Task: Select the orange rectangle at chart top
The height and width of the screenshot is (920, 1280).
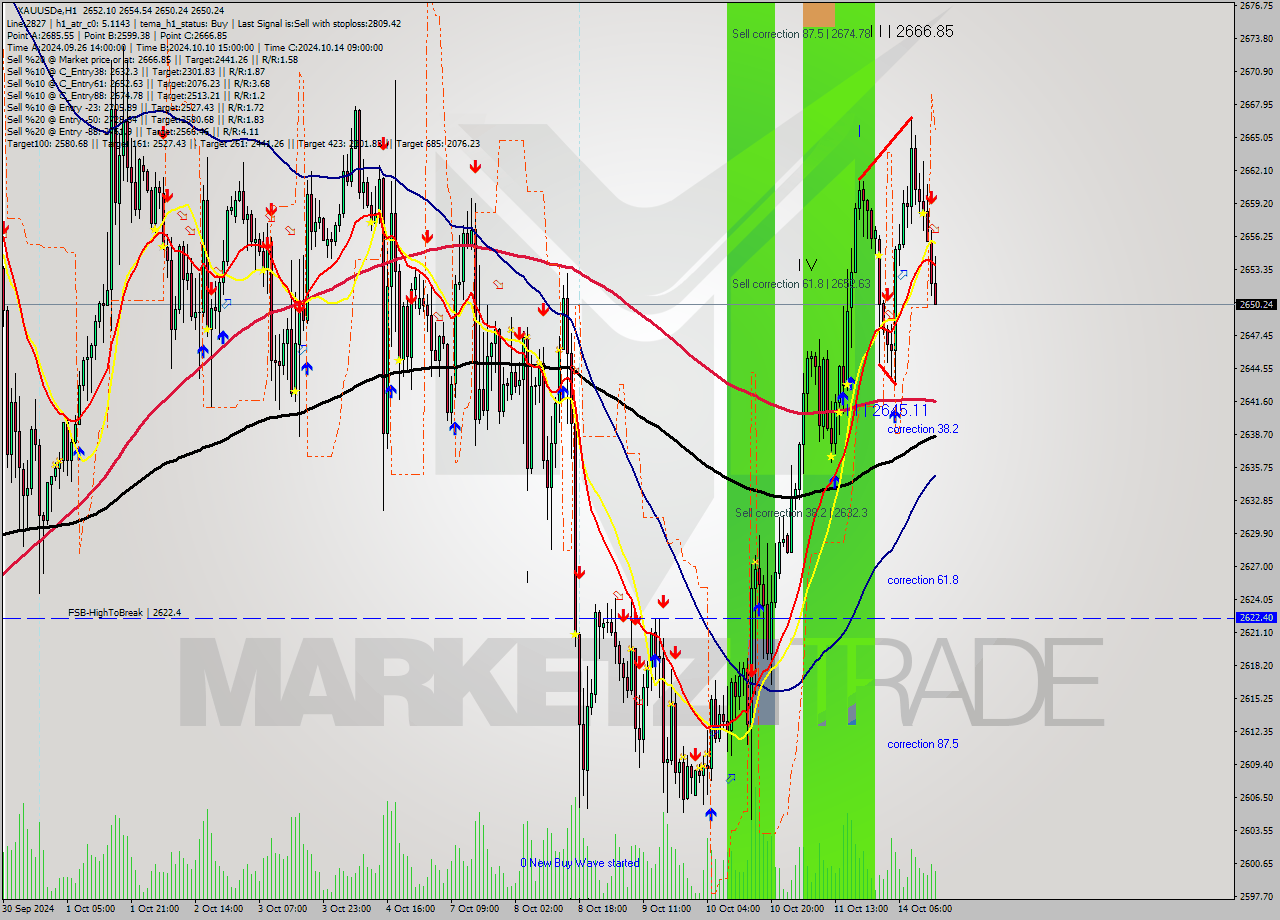Action: tap(819, 14)
